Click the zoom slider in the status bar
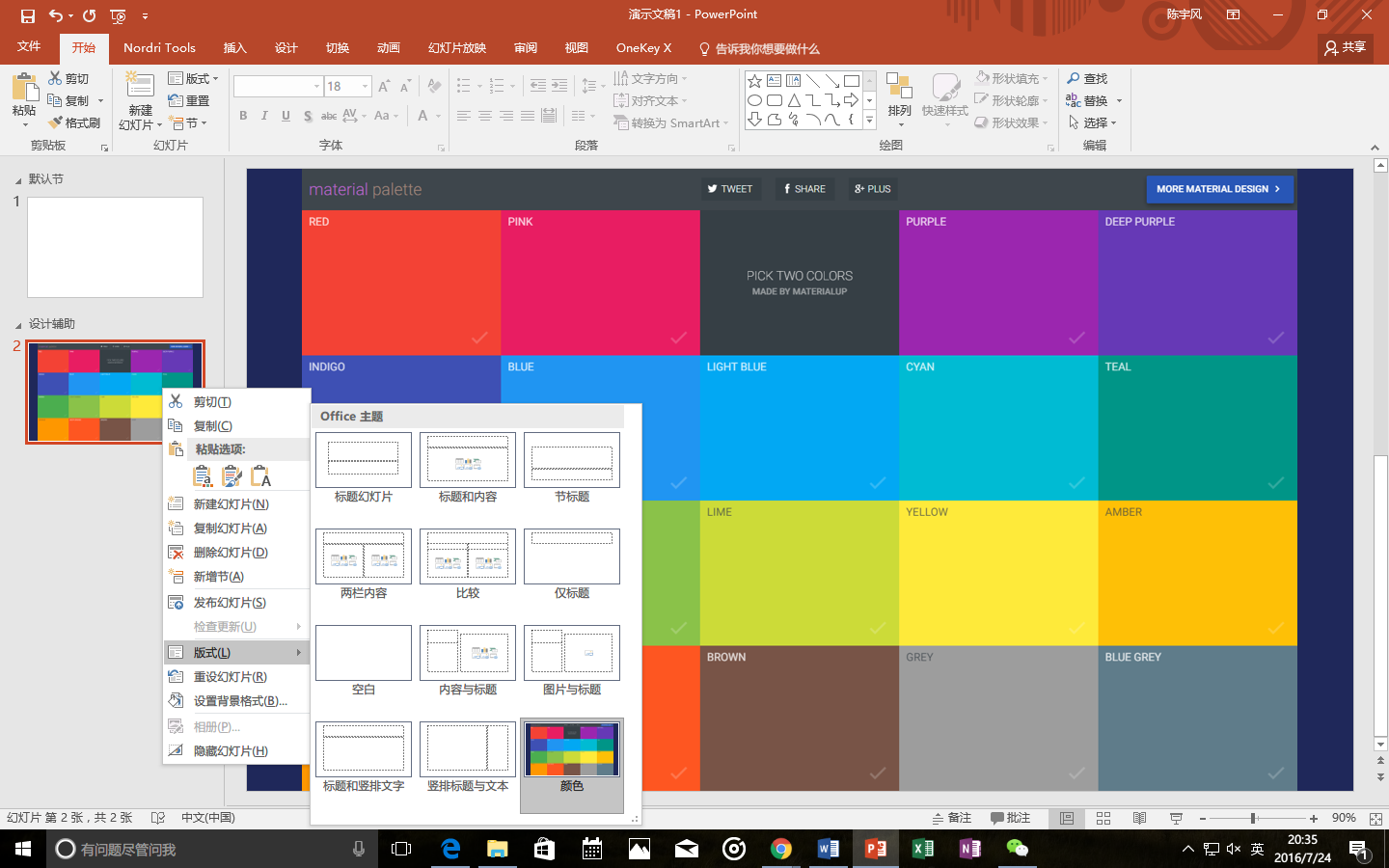Screen dimensions: 1389x868 click(1253, 818)
